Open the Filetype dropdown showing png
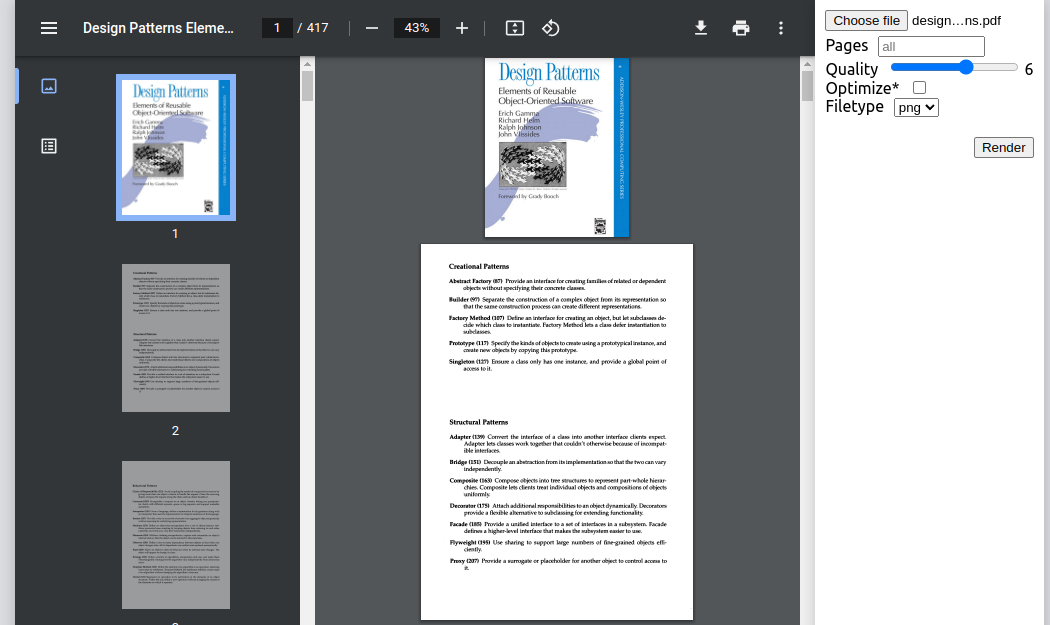 (x=916, y=107)
